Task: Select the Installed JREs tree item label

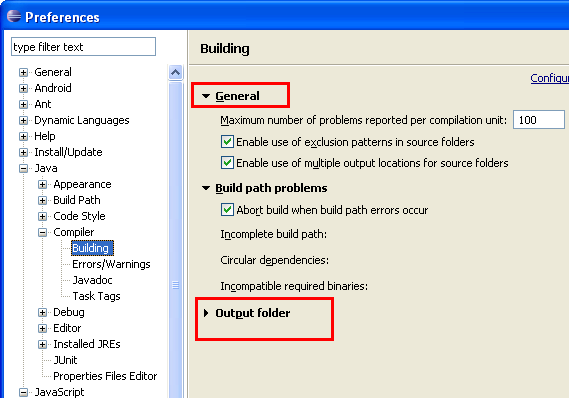Action: pos(87,344)
